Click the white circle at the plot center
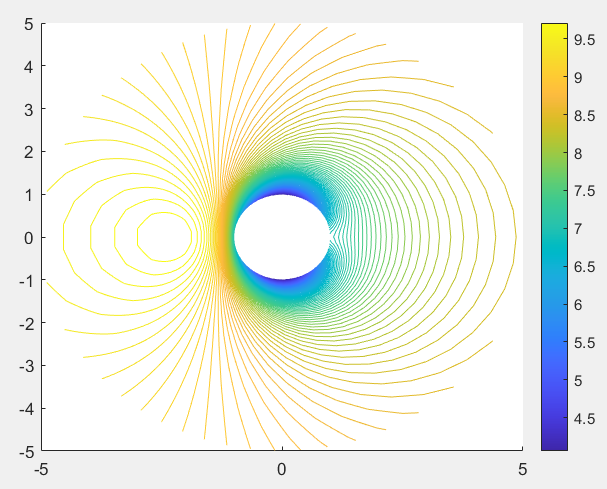Screen dimensions: 607x489 [x=282, y=237]
